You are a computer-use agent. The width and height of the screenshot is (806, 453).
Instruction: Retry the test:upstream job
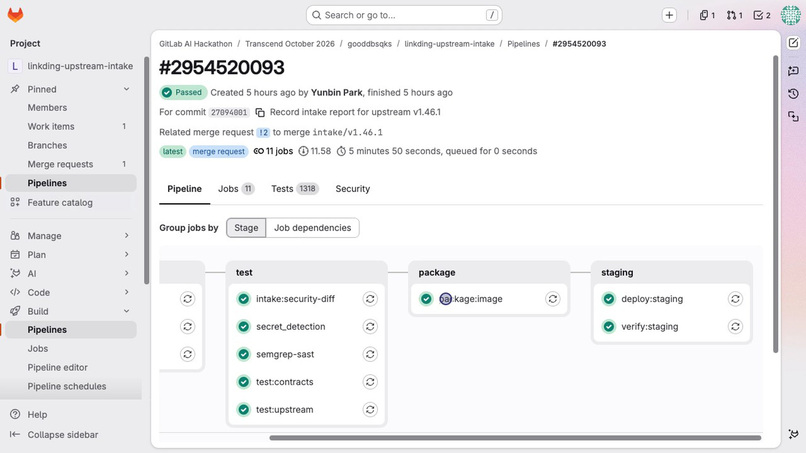click(x=370, y=410)
